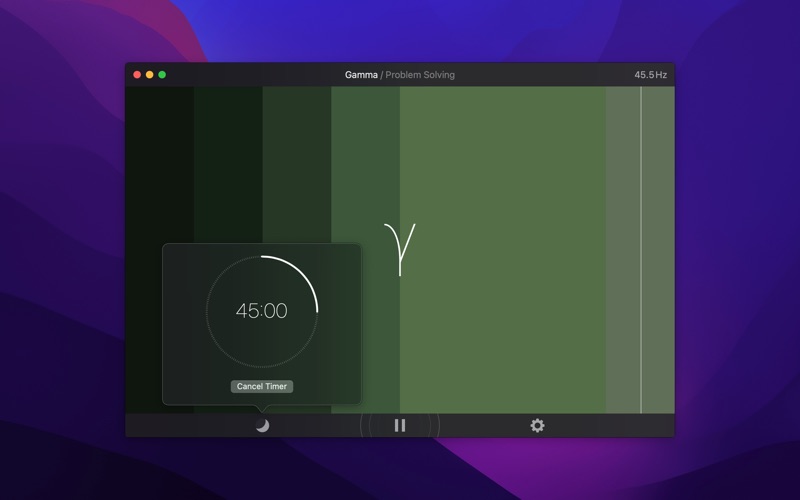The height and width of the screenshot is (500, 800).
Task: Pause playback with the pause button
Action: (x=400, y=426)
